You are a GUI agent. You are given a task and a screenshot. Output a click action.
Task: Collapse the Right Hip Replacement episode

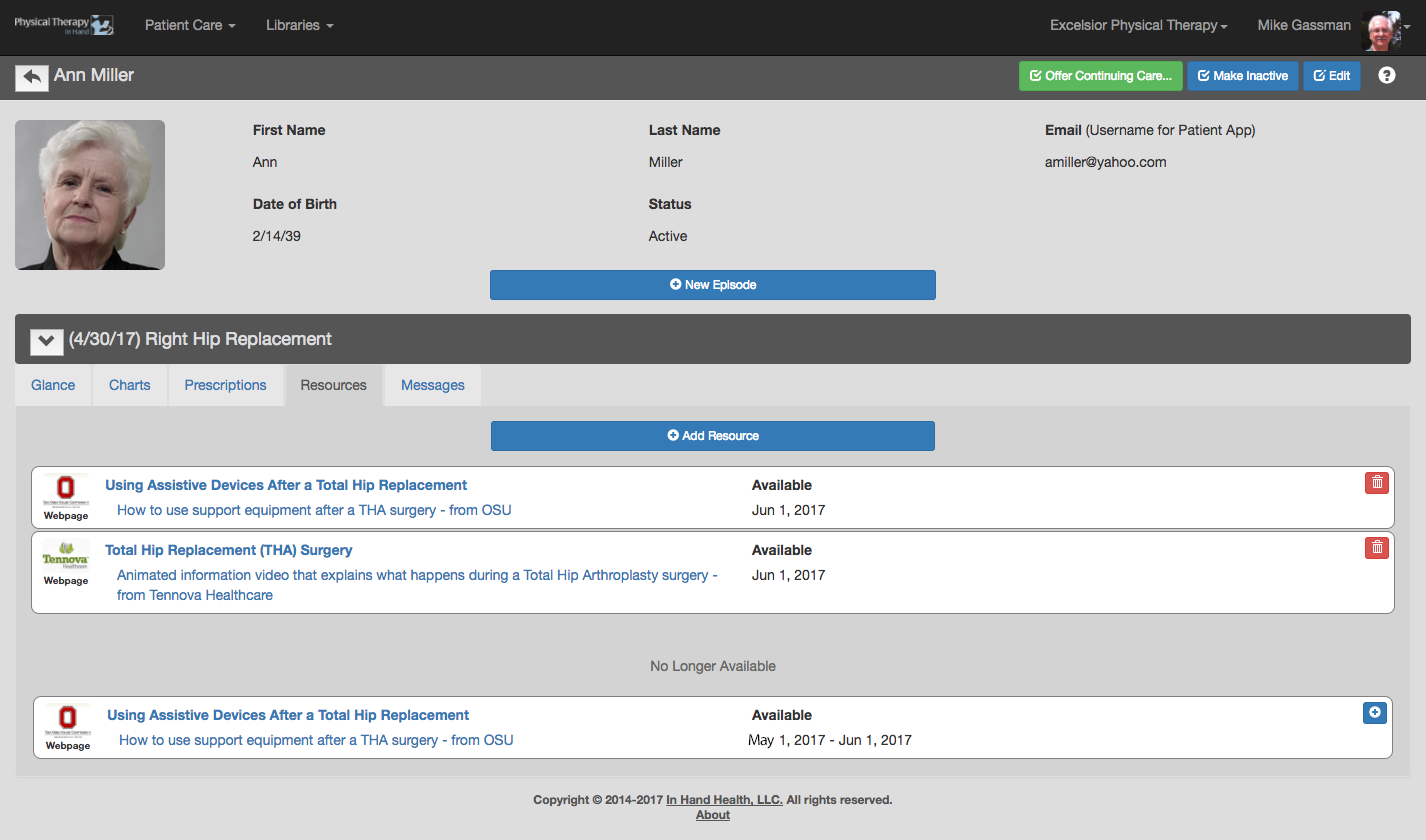(x=47, y=341)
